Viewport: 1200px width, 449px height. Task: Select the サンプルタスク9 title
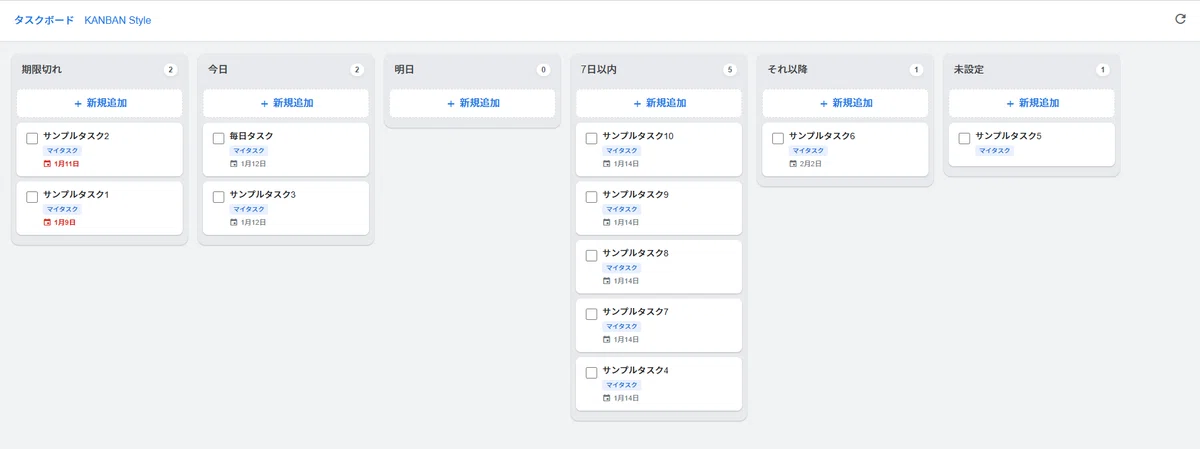(635, 194)
